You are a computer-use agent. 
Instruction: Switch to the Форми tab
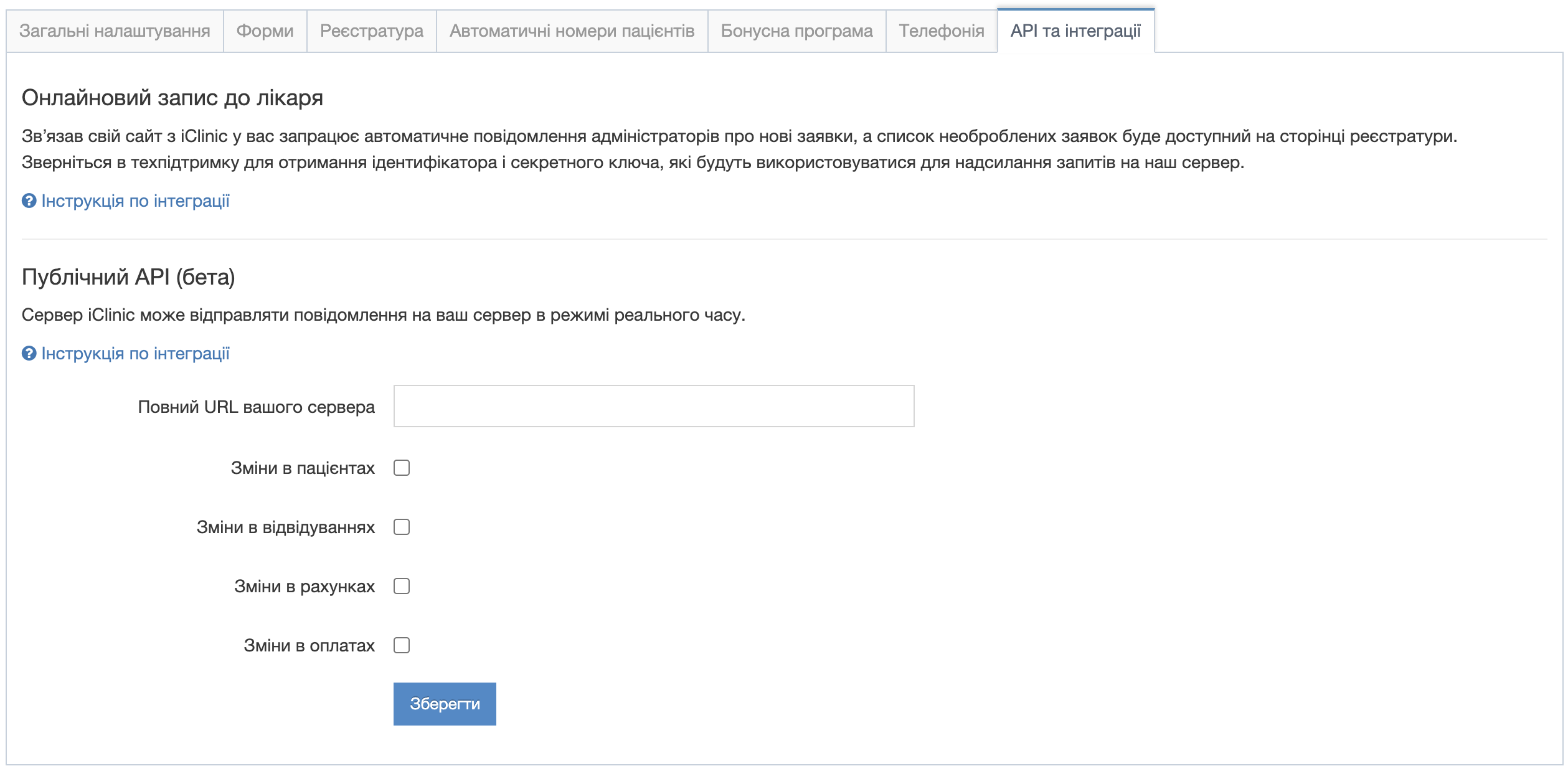265,31
